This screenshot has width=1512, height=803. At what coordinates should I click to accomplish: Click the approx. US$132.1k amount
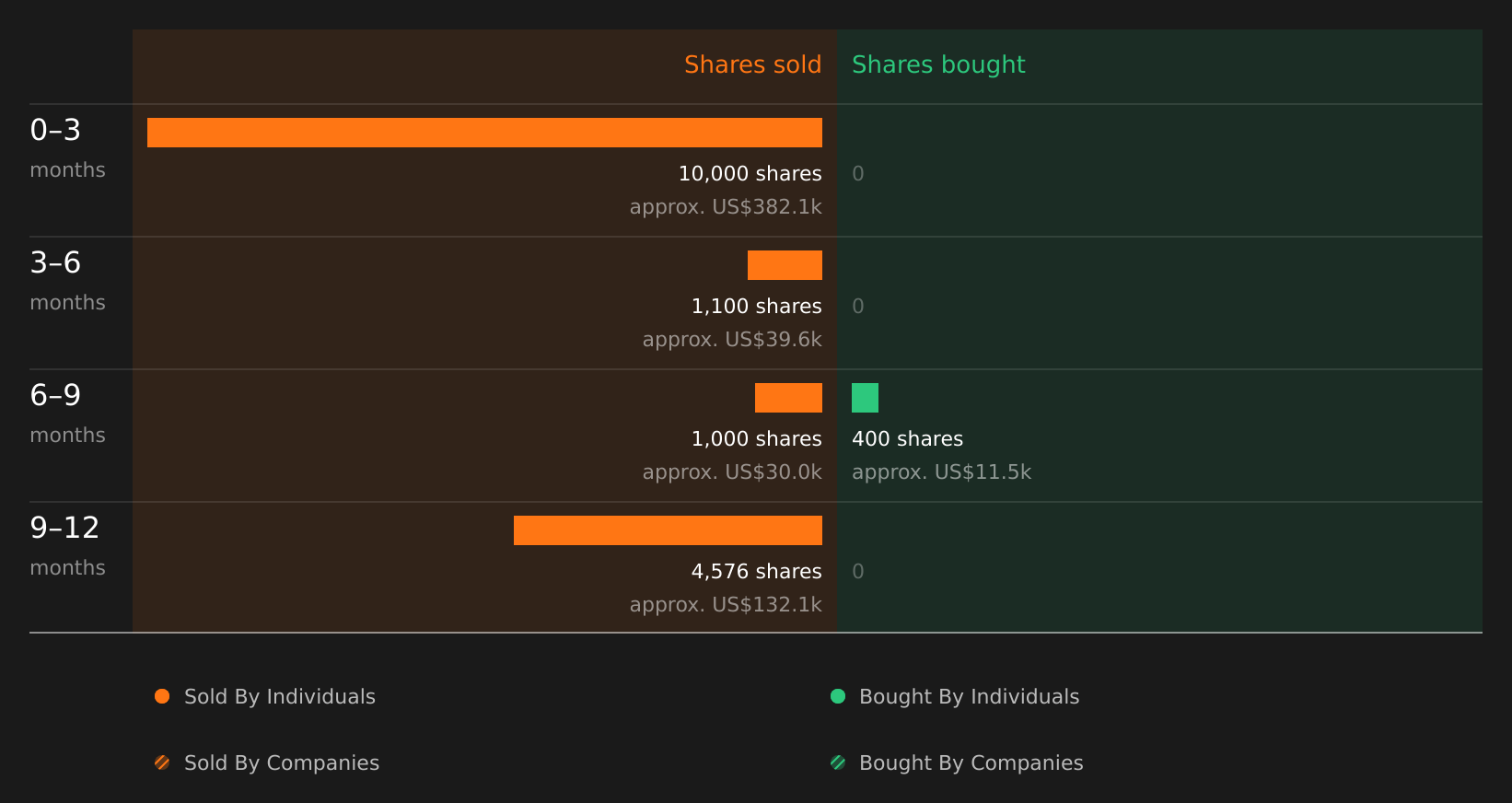(726, 605)
